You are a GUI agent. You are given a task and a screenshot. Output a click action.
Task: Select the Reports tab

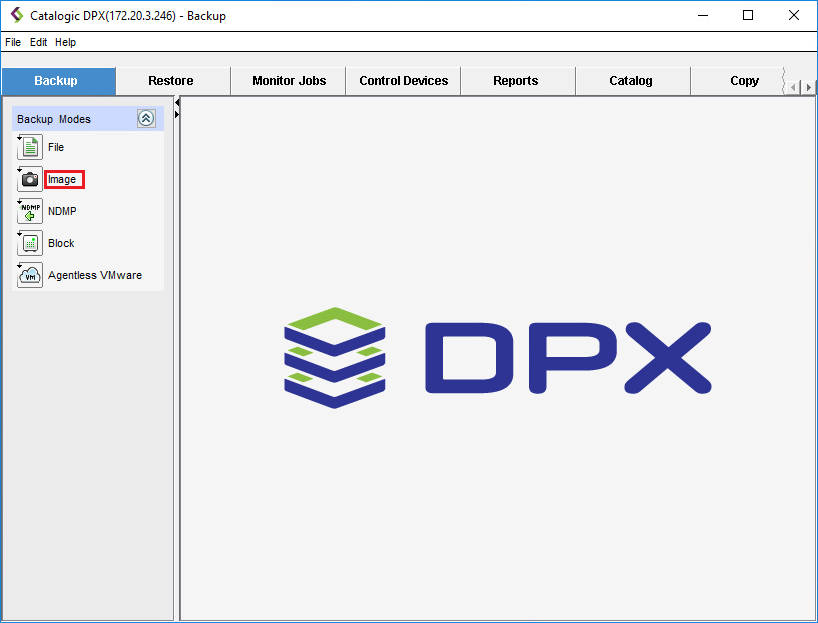point(516,81)
